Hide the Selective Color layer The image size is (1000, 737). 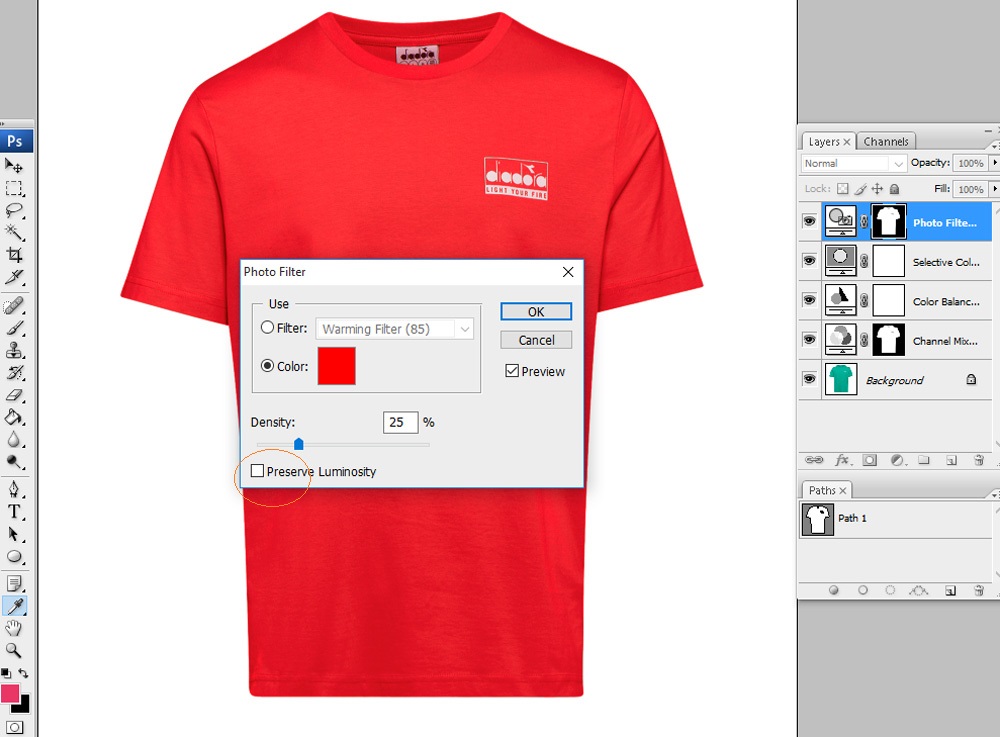(x=809, y=261)
